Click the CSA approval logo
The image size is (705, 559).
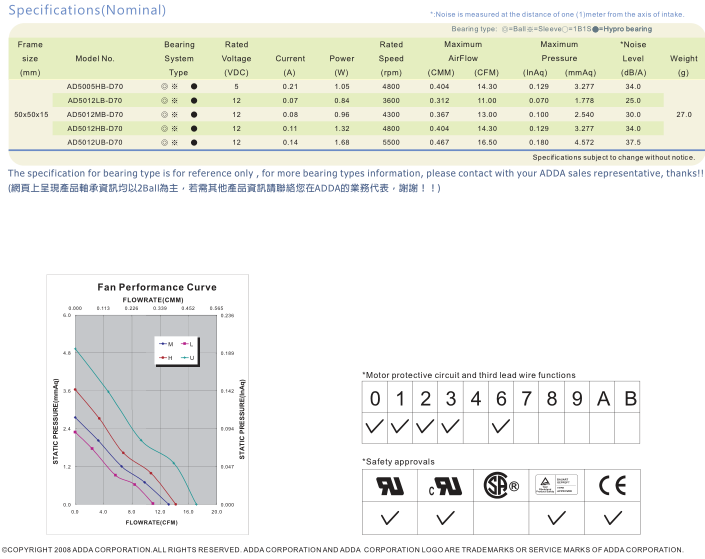(x=501, y=485)
